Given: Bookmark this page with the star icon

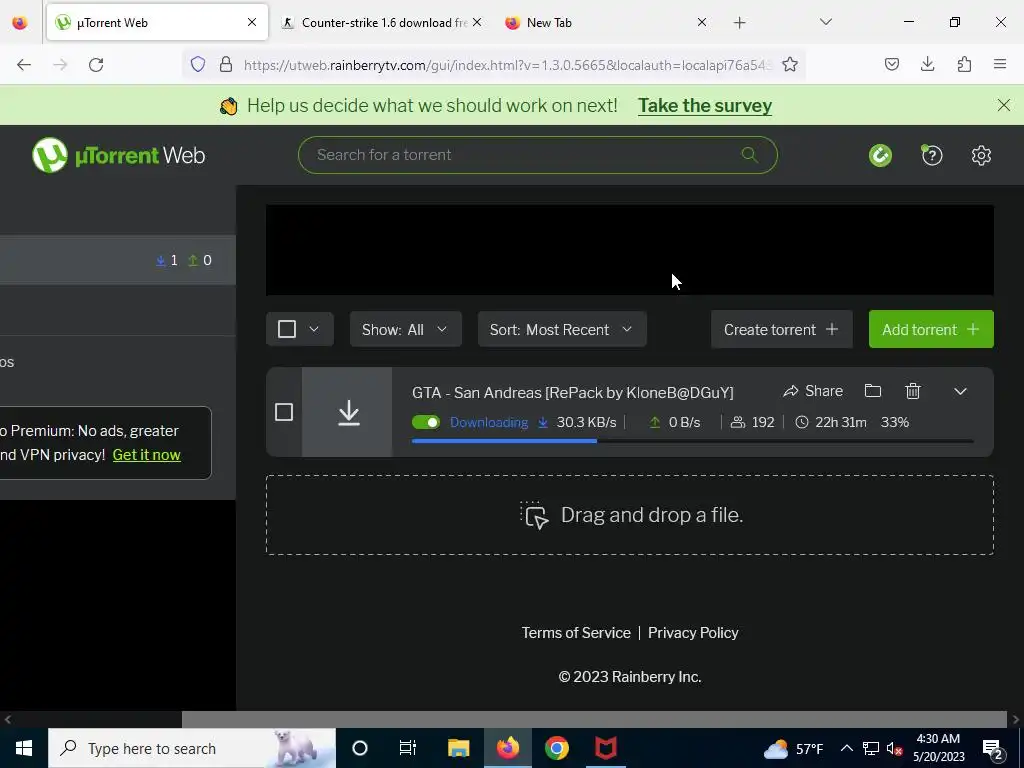Looking at the screenshot, I should (x=790, y=64).
